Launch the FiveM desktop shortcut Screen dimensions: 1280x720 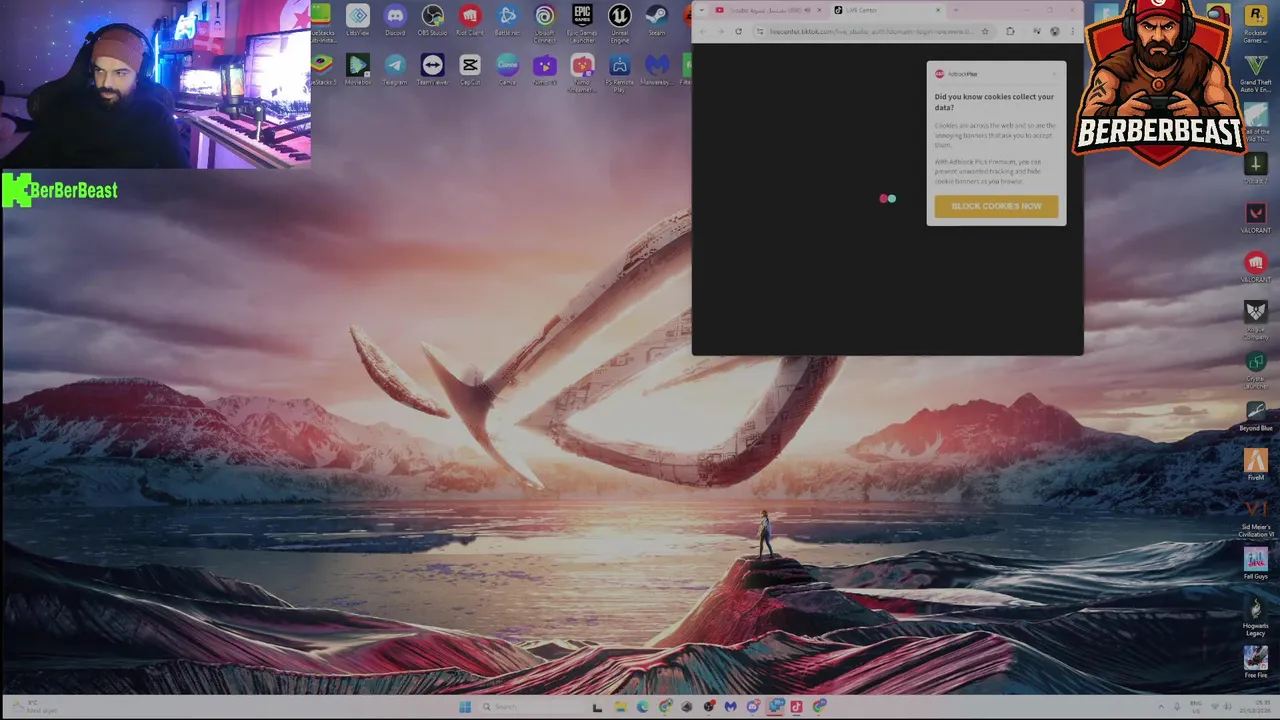coord(1255,464)
